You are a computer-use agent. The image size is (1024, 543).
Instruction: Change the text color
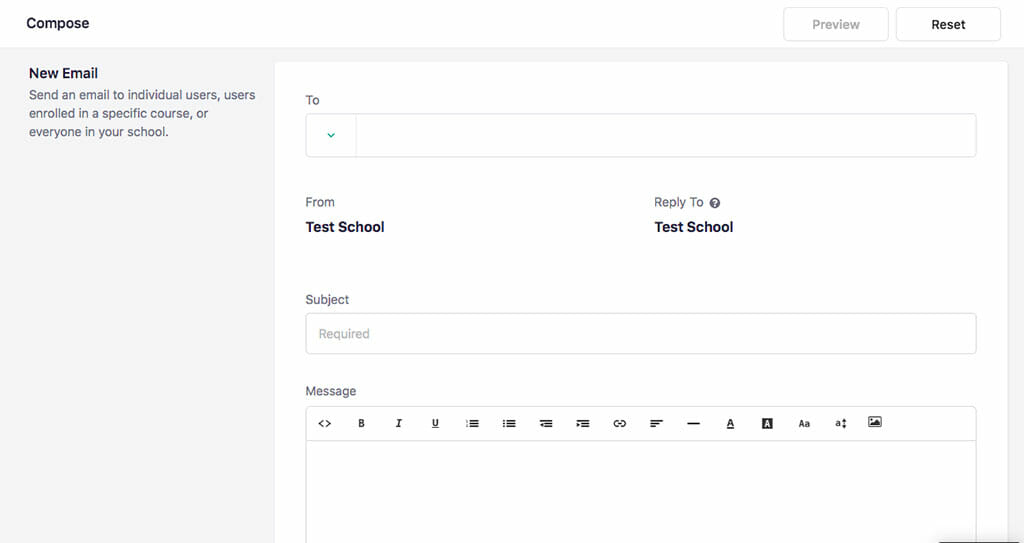(730, 423)
